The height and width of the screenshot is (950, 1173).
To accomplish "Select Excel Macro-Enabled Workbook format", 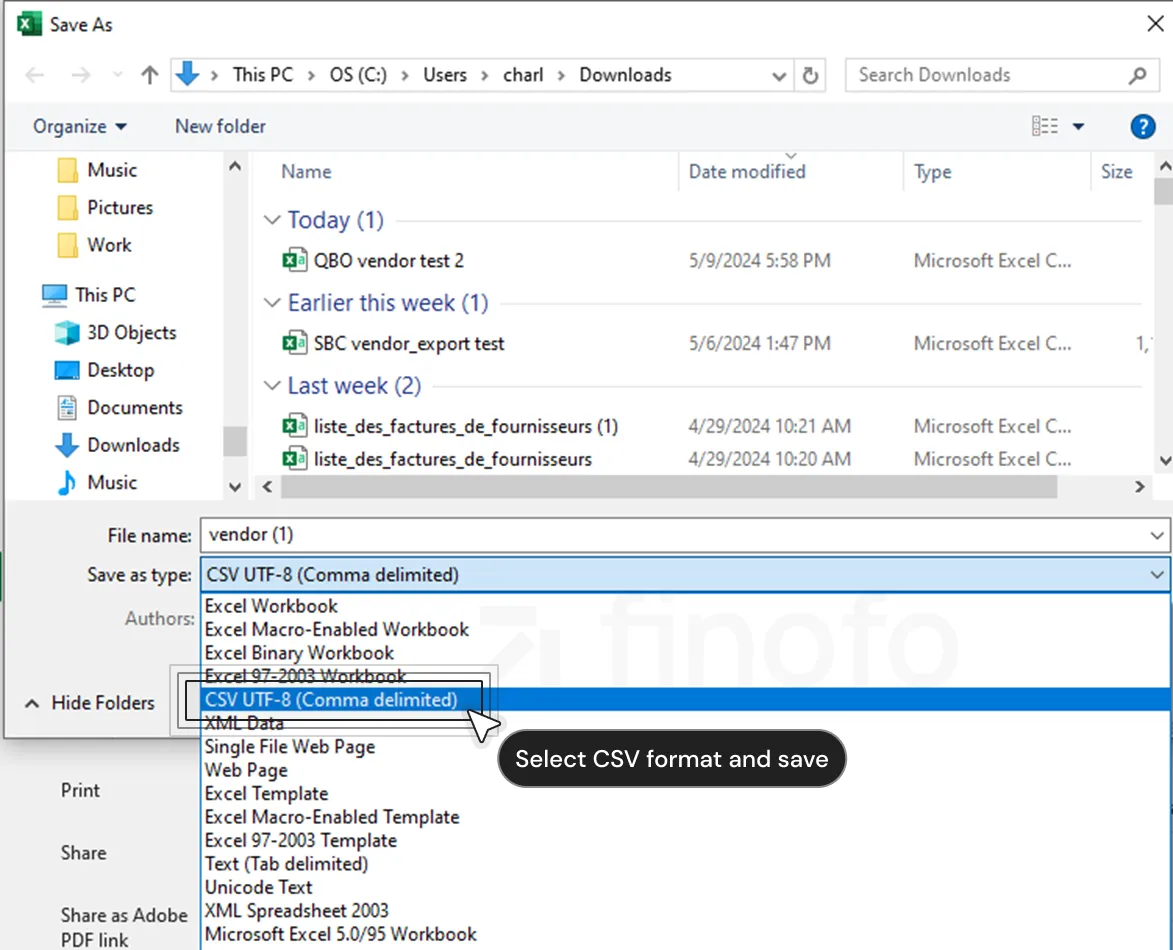I will coord(686,630).
